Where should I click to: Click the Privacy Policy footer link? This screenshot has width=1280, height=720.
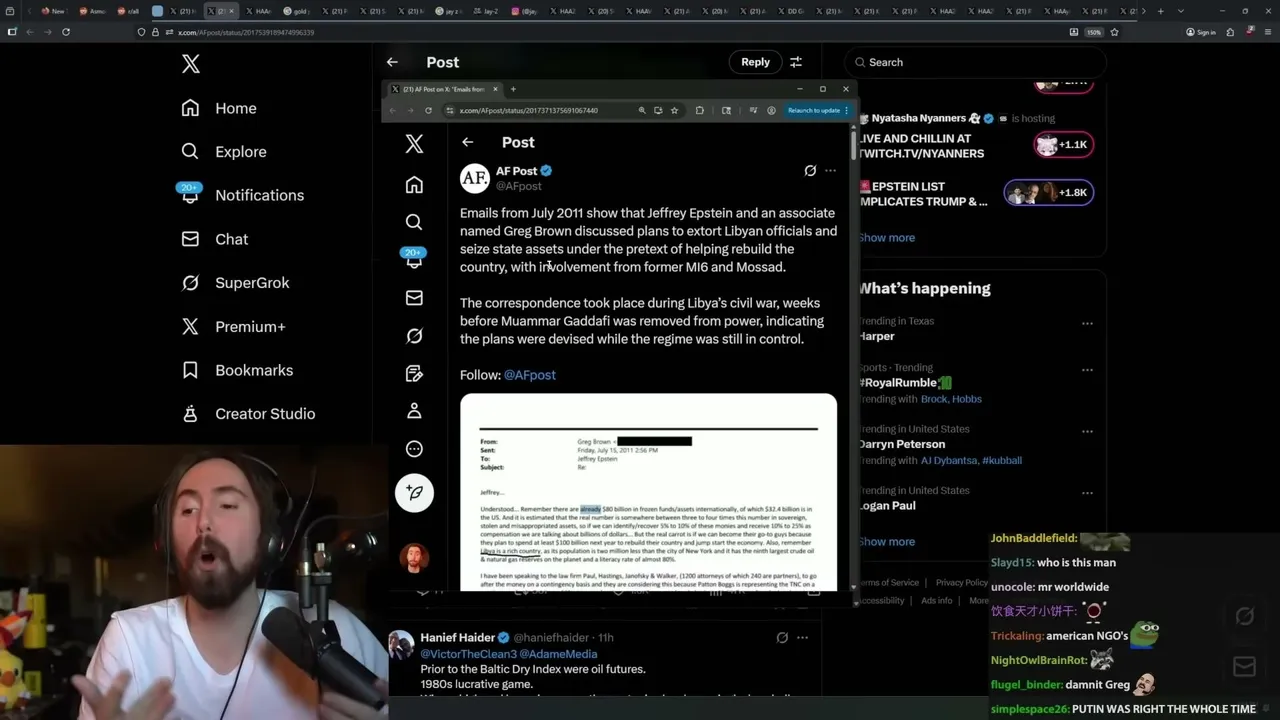(x=962, y=583)
